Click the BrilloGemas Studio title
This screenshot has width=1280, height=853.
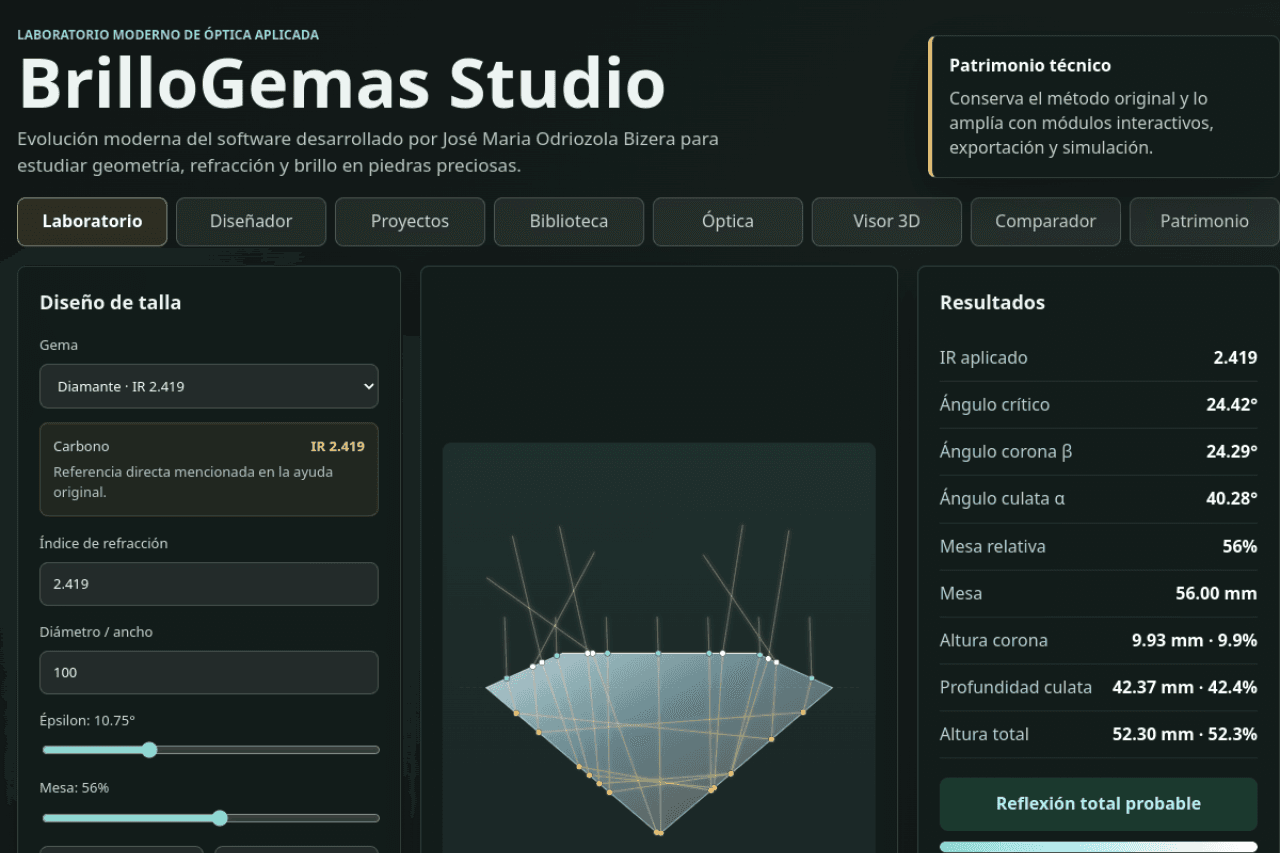click(342, 84)
